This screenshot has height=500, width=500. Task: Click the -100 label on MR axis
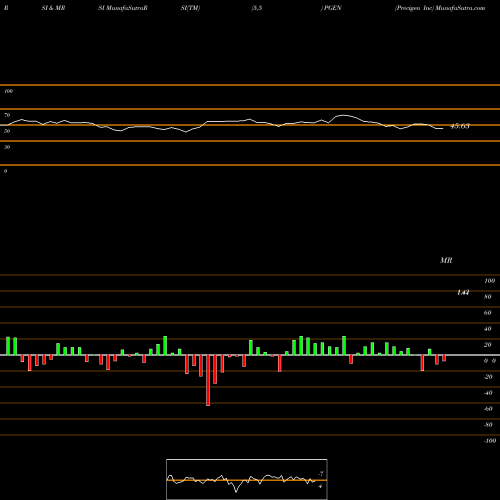point(489,441)
